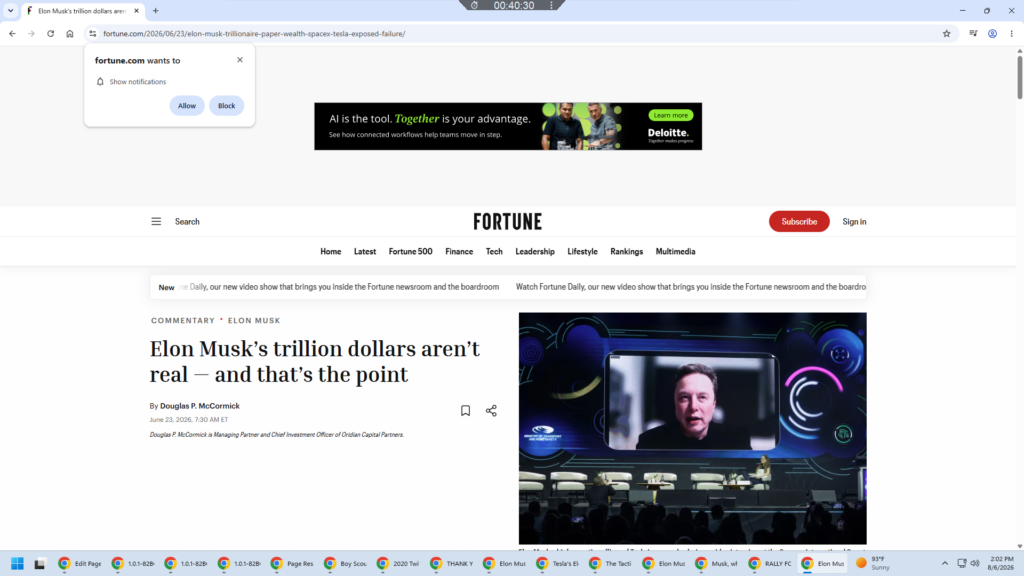
Task: Open a new browser tab
Action: 155,10
